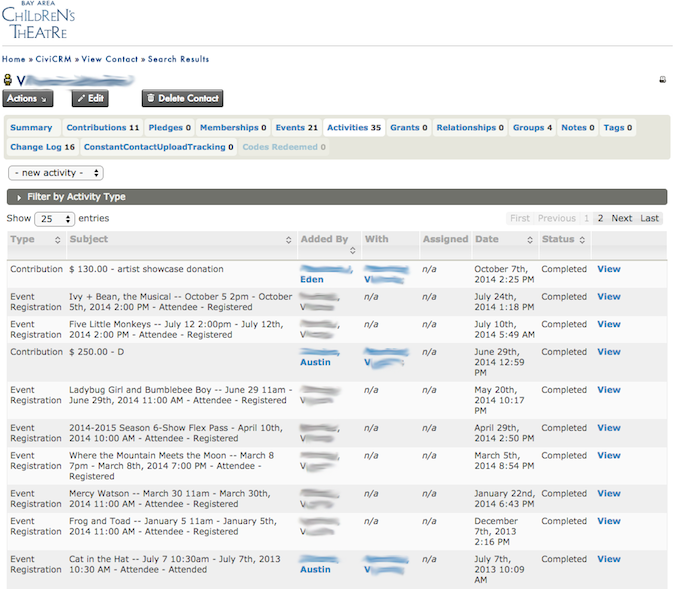Open the Change Log tab

42,147
